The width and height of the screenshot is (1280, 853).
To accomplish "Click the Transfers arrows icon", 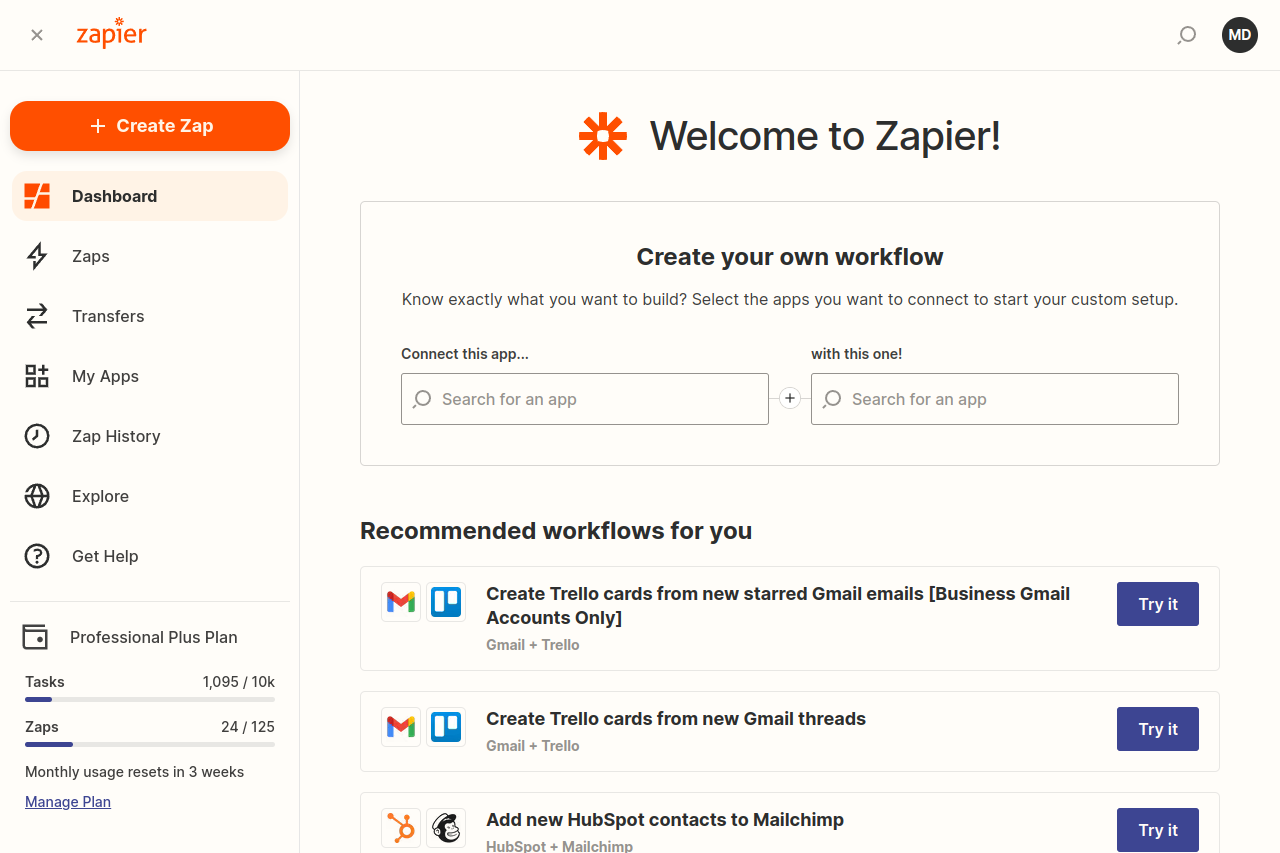I will tap(37, 316).
